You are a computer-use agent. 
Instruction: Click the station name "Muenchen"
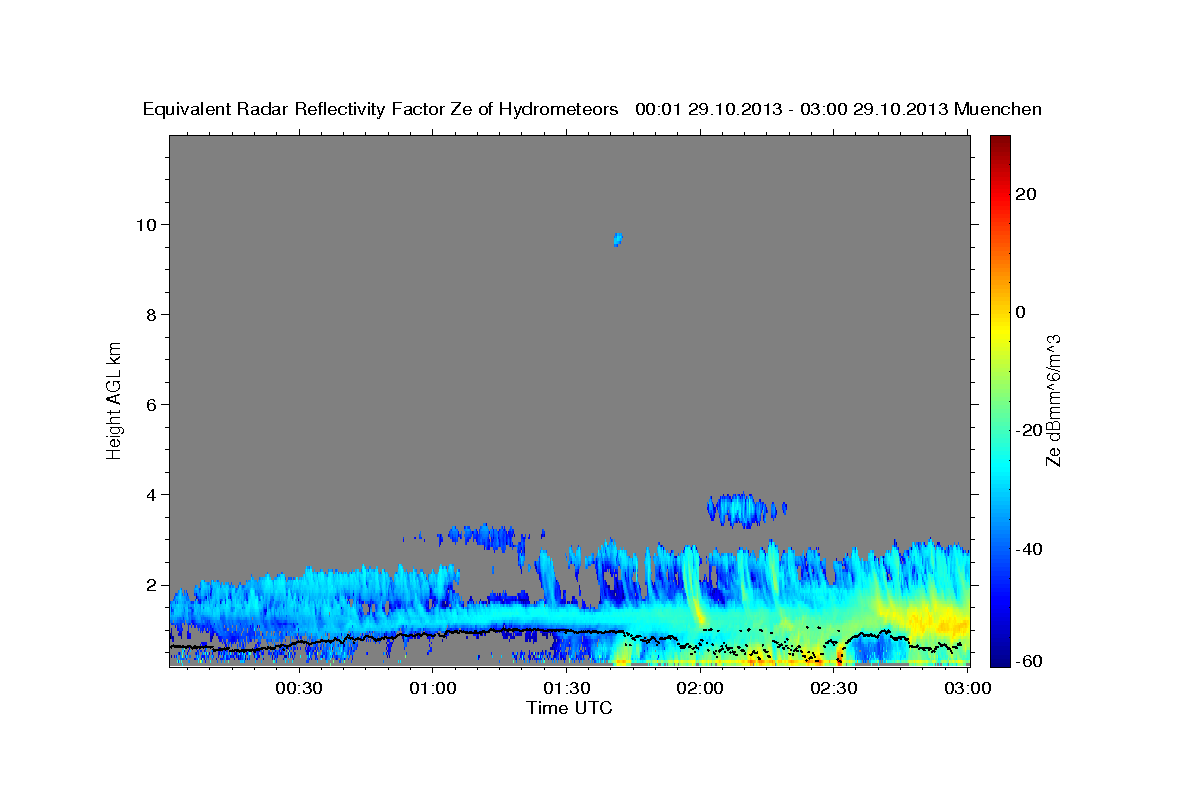pyautogui.click(x=998, y=109)
